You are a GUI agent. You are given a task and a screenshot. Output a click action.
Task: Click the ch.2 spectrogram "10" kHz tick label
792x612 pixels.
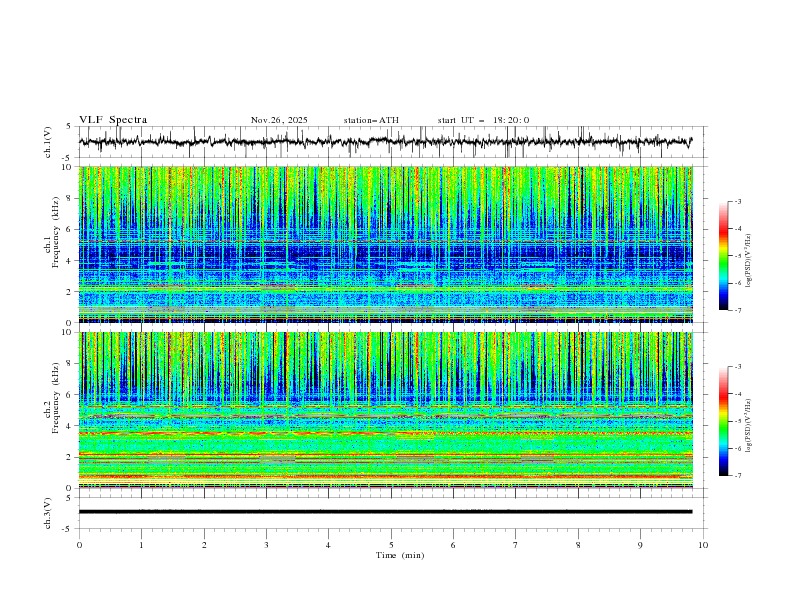(69, 332)
